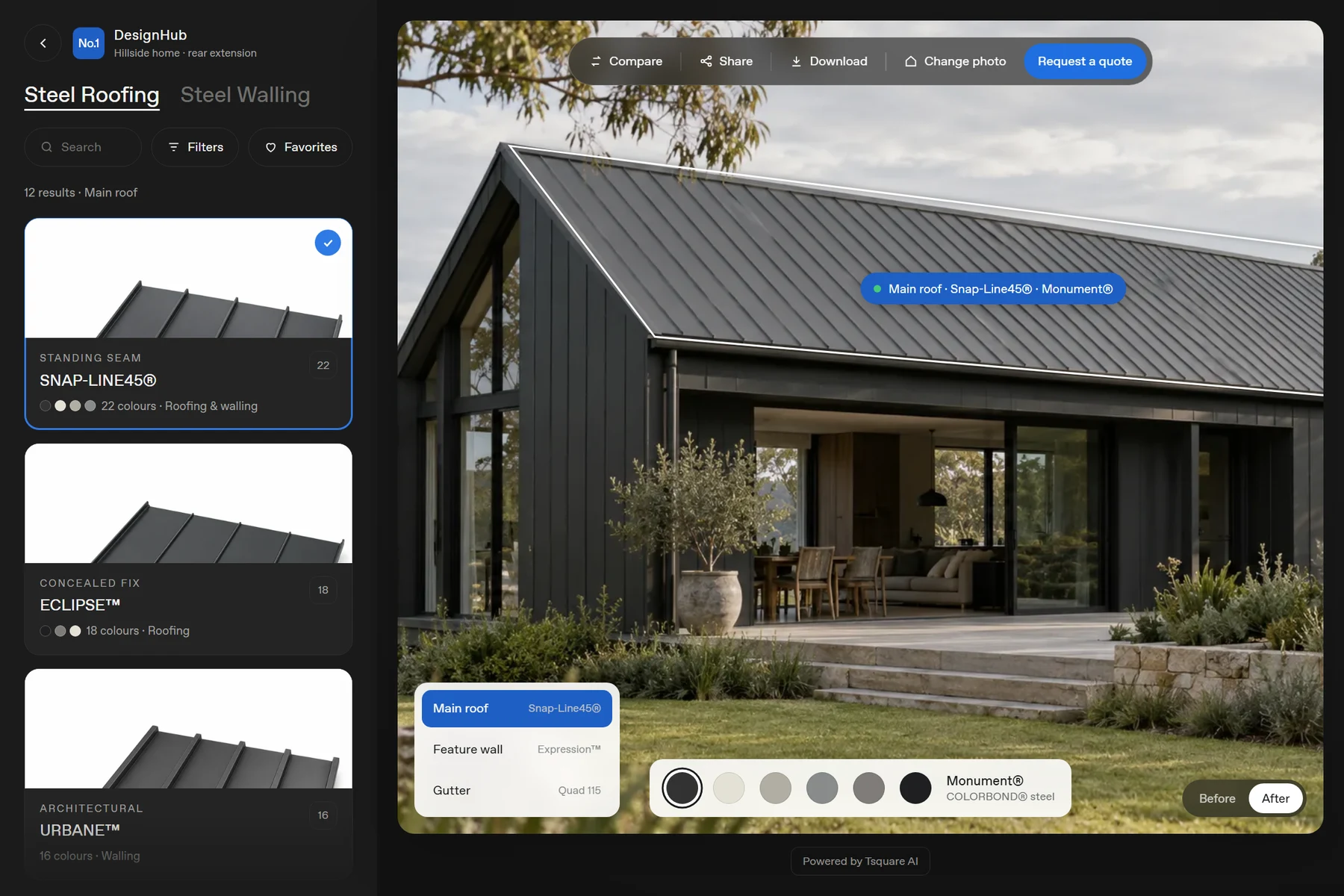The height and width of the screenshot is (896, 1344).
Task: Download the rendered image
Action: 829,61
